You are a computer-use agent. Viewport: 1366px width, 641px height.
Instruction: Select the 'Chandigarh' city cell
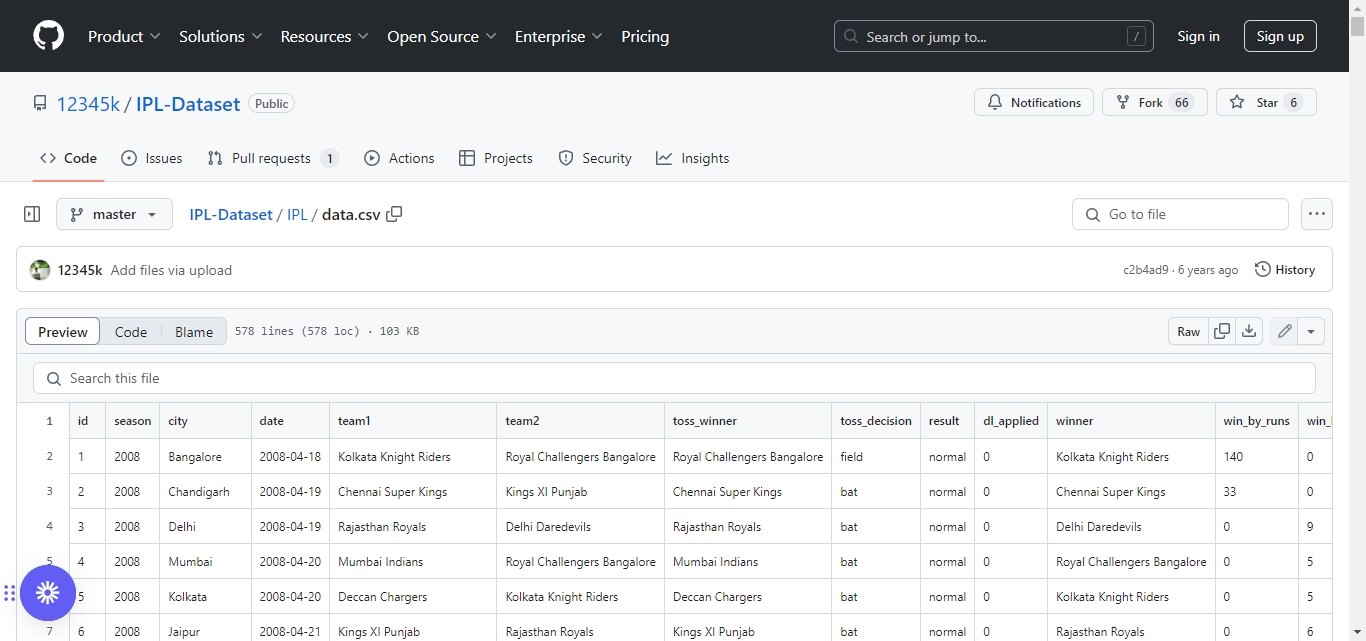(205, 492)
